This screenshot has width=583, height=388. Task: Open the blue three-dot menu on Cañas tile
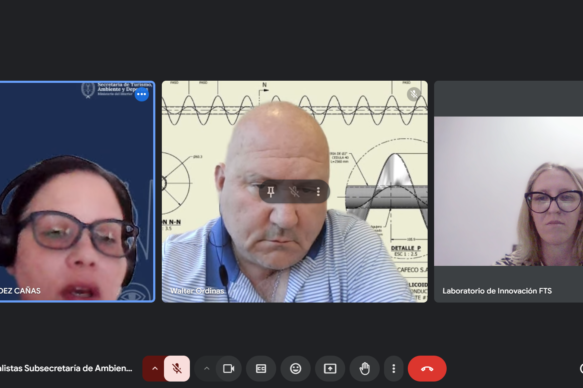[x=141, y=94]
